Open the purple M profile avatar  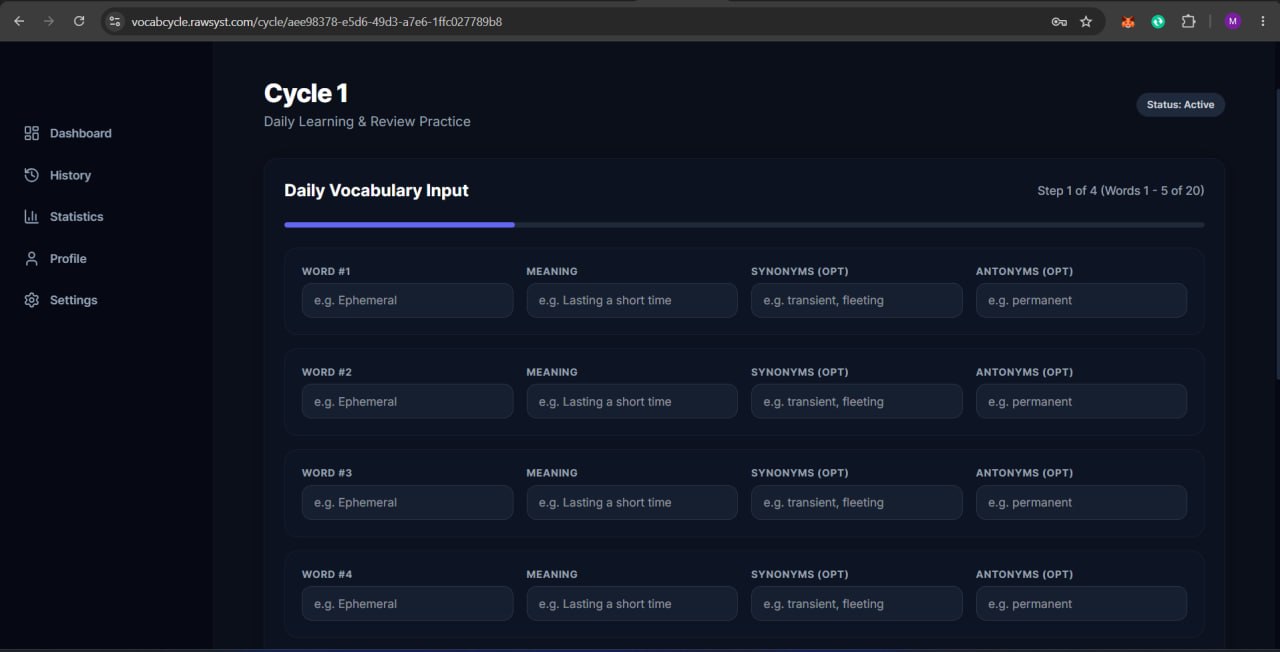[x=1232, y=21]
